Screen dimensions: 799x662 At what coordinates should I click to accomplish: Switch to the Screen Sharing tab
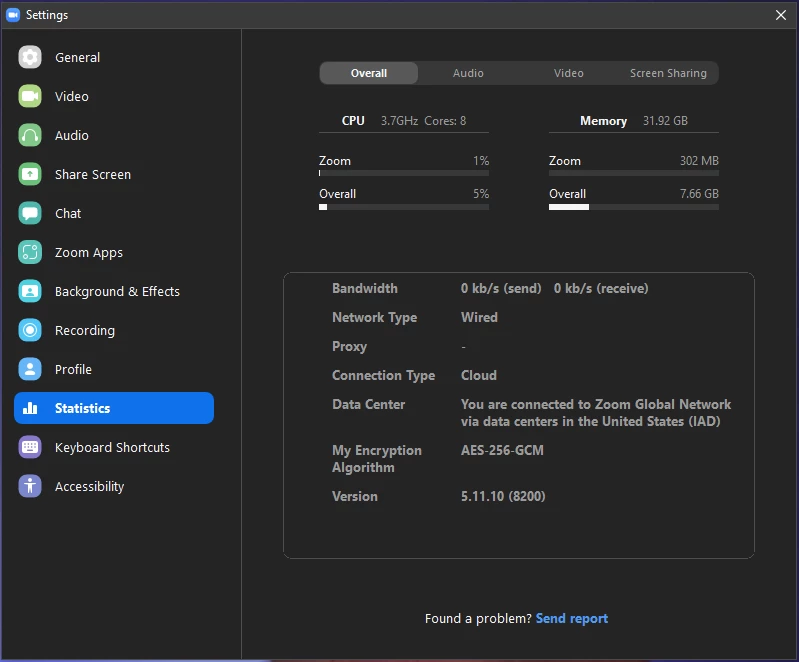click(x=668, y=73)
